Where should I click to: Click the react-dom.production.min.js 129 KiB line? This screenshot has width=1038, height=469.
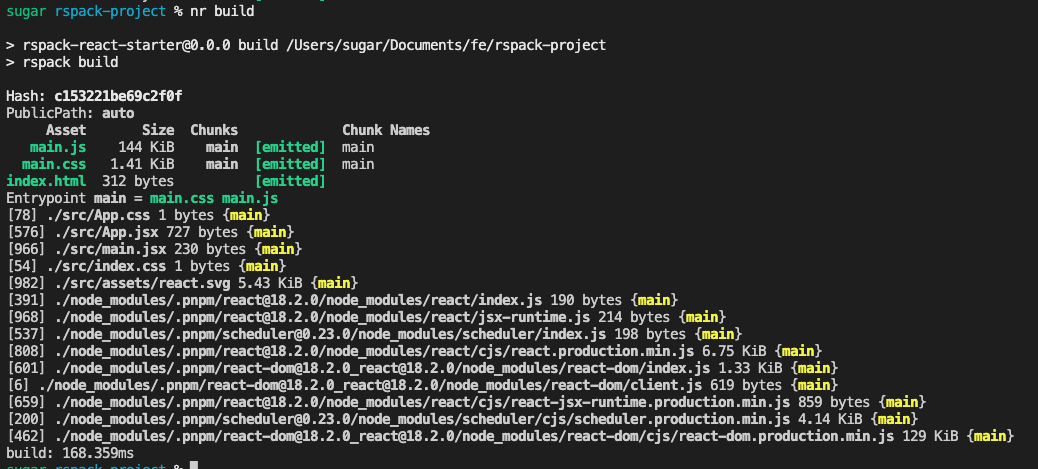tap(510, 436)
